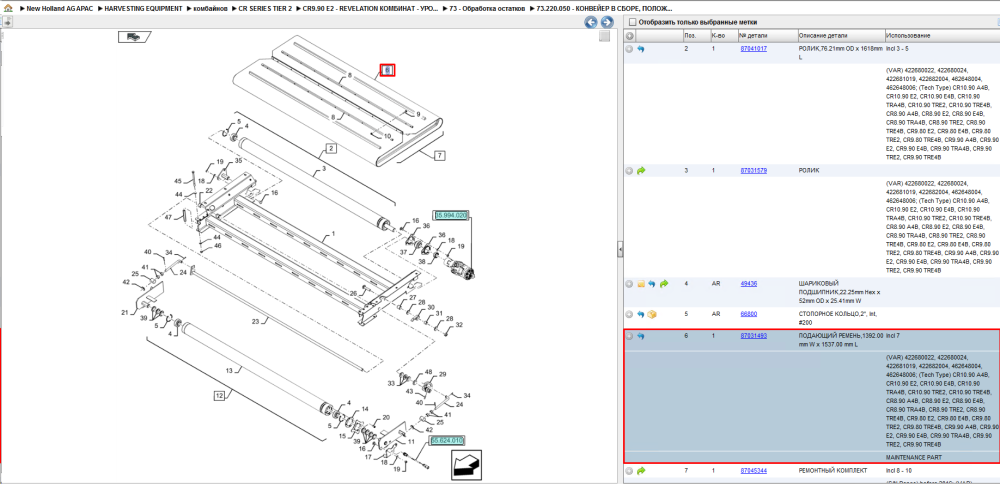This screenshot has width=1000, height=484.
Task: Select the circle marker for part 66800
Action: tap(629, 314)
